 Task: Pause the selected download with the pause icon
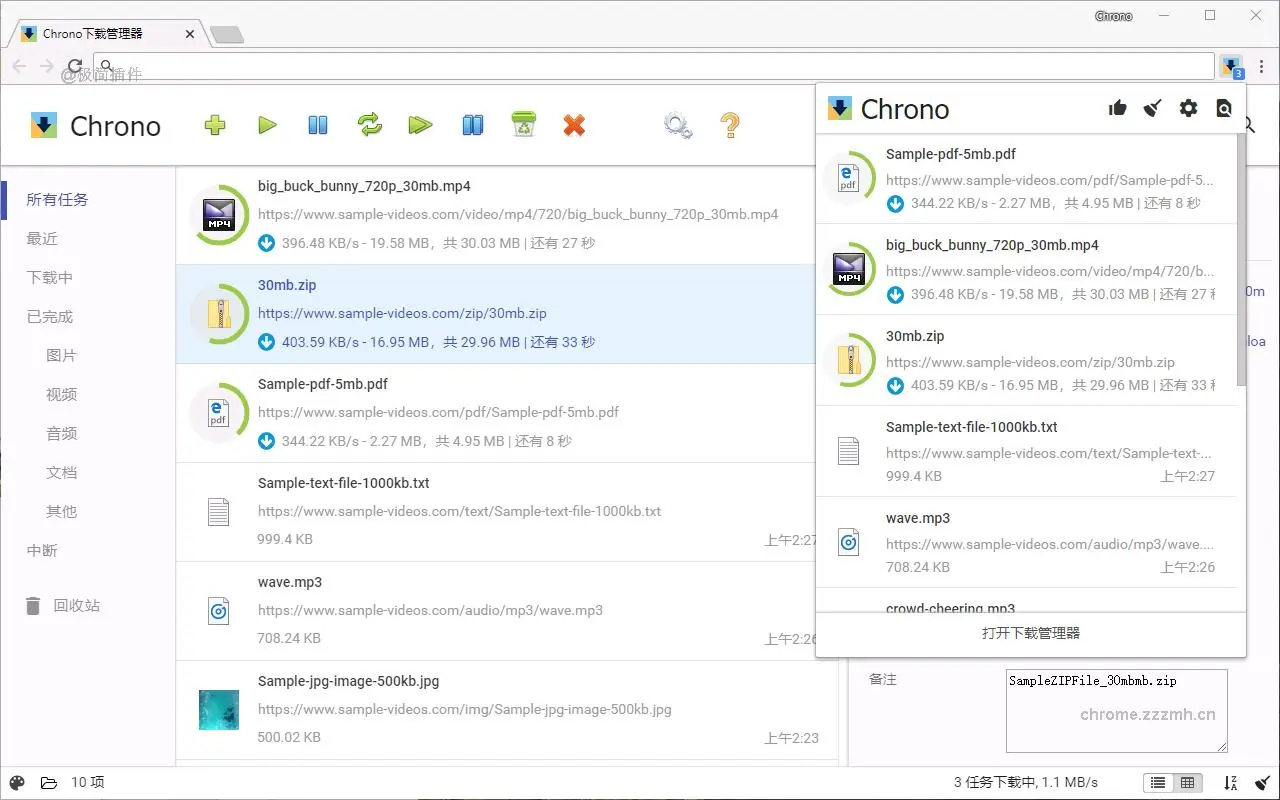pyautogui.click(x=317, y=125)
